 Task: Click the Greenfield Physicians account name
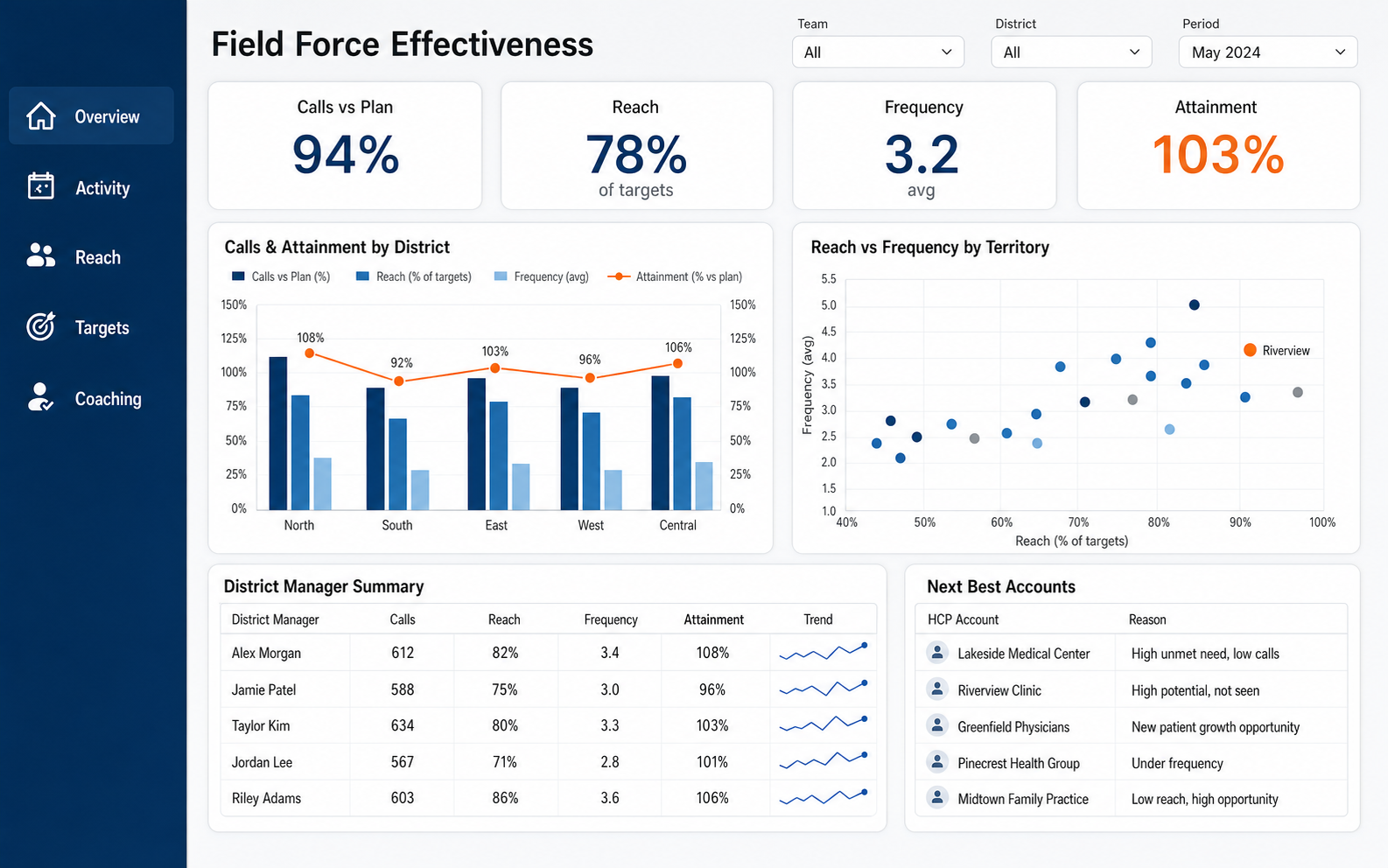click(1013, 727)
